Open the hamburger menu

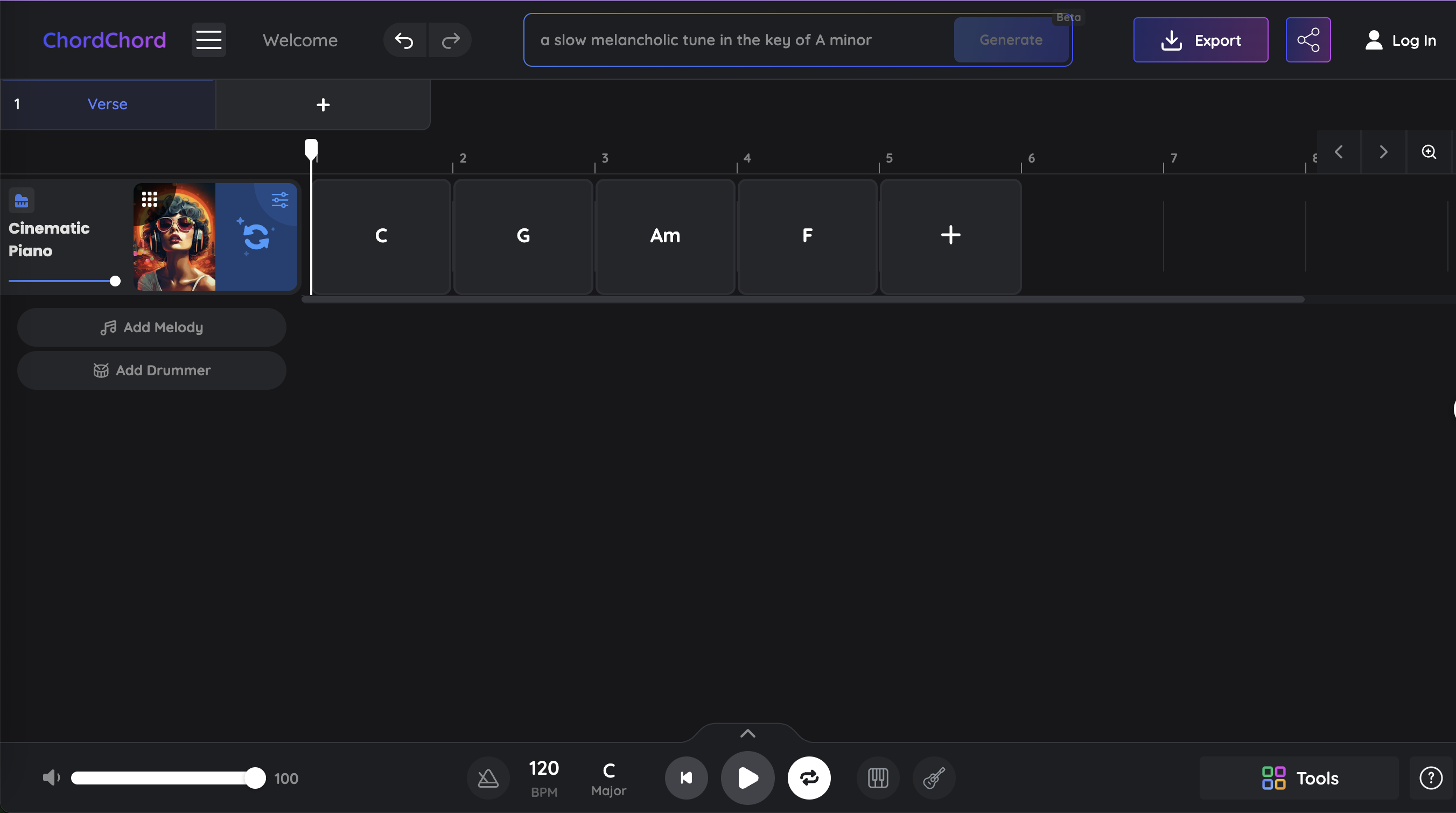208,40
